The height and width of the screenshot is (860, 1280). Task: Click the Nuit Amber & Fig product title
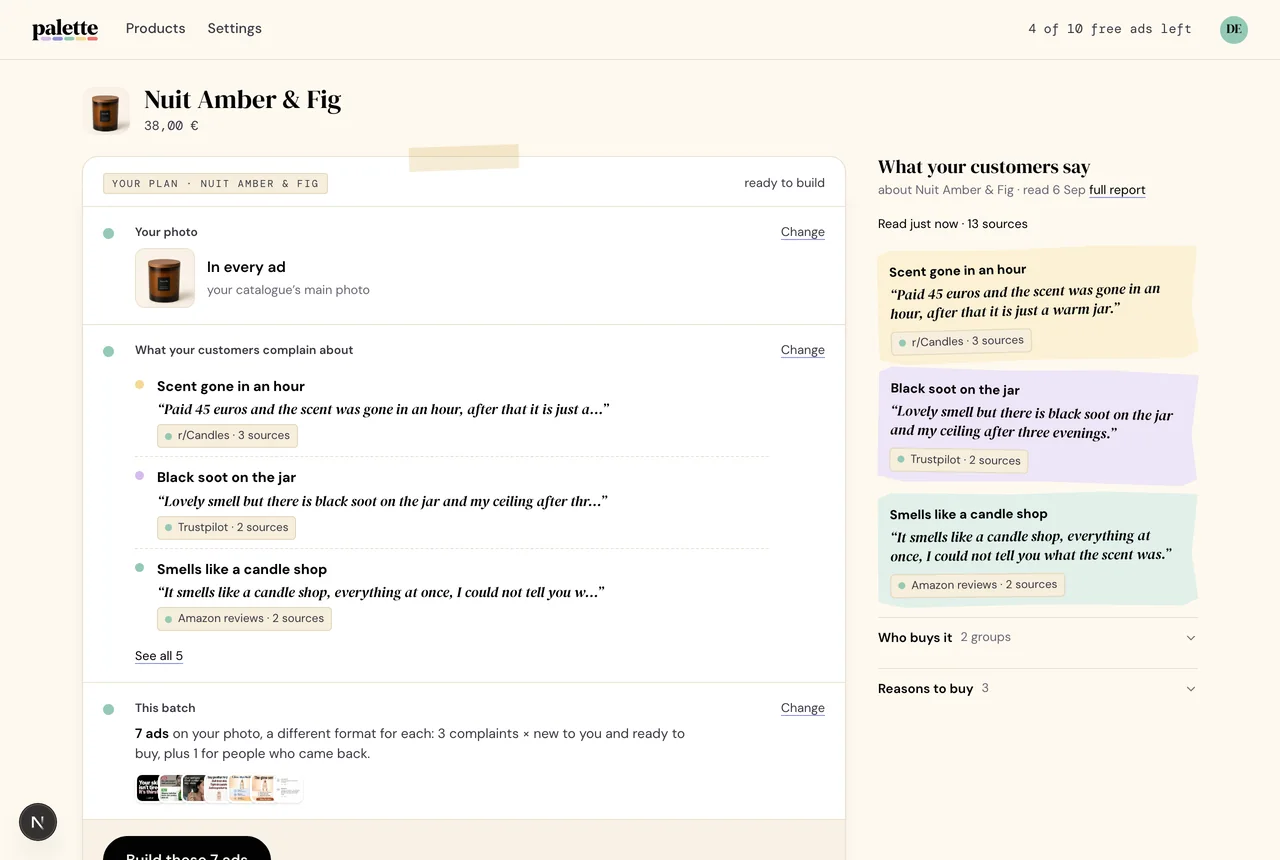coord(243,100)
